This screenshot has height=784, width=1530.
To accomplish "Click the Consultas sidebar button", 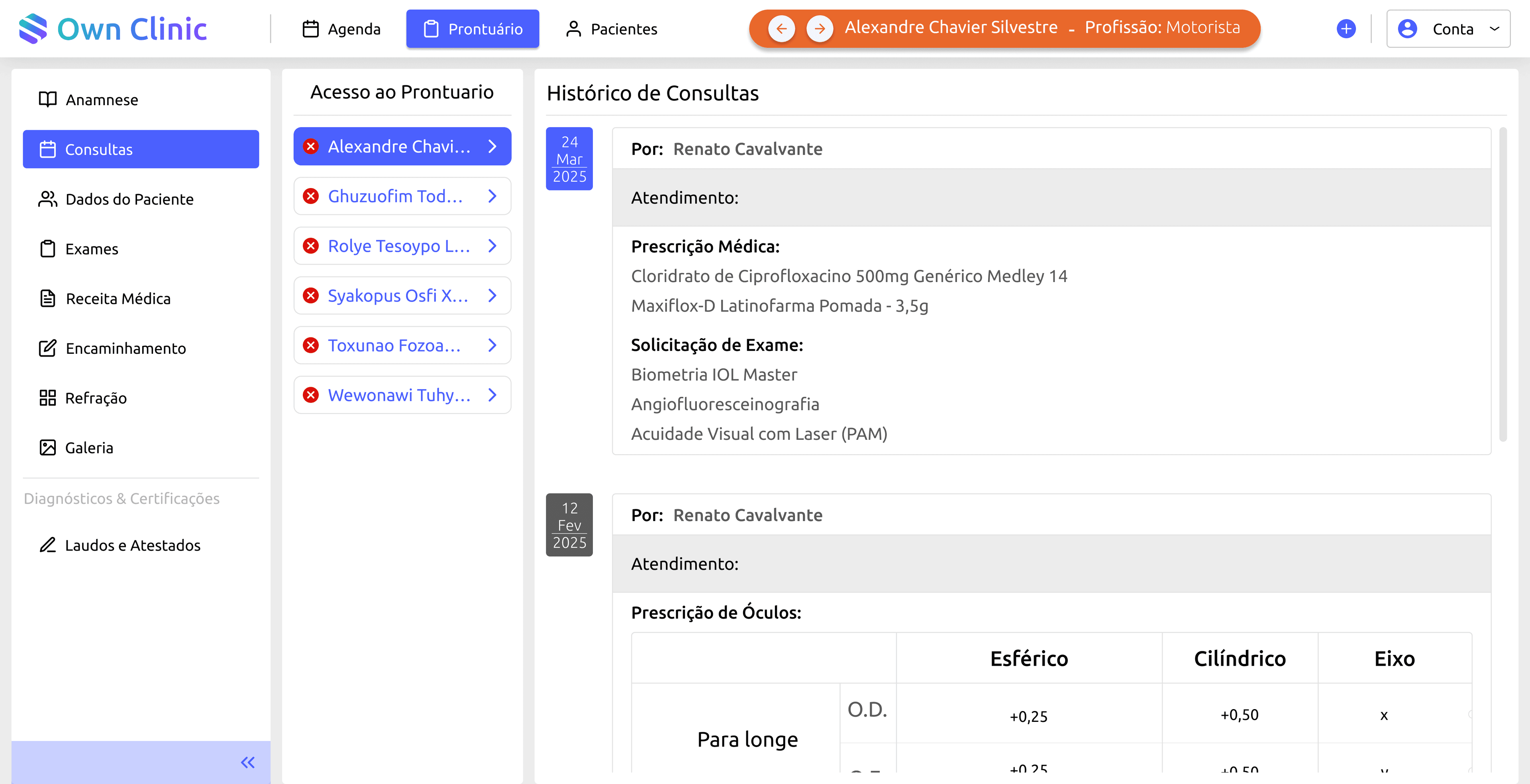I will 141,149.
